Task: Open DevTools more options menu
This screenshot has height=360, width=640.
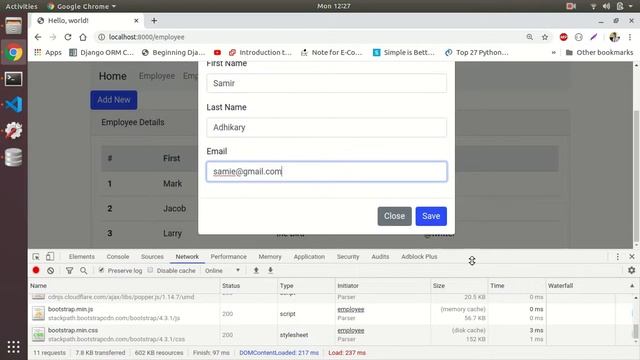Action: (618, 257)
